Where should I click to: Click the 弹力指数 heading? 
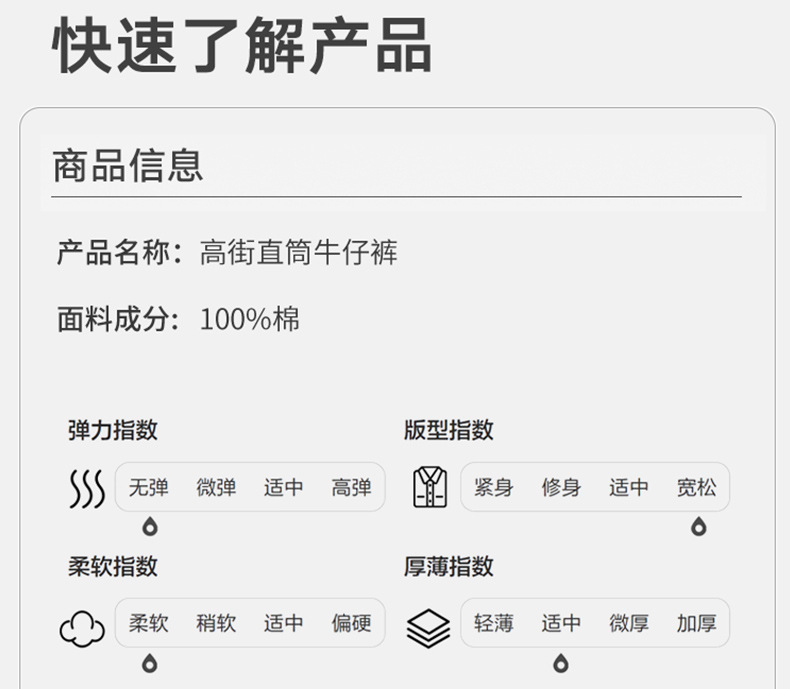[x=113, y=431]
